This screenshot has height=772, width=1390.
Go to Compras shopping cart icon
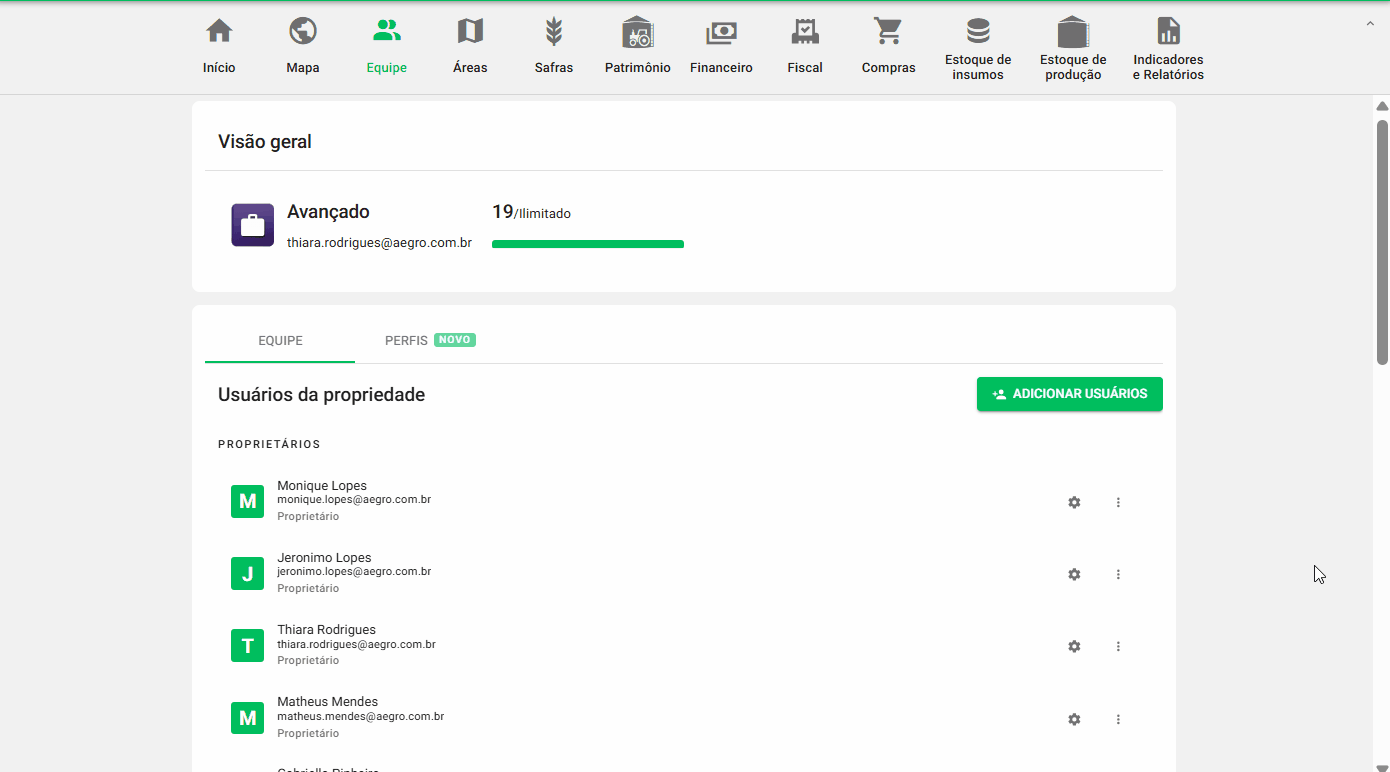[x=888, y=32]
